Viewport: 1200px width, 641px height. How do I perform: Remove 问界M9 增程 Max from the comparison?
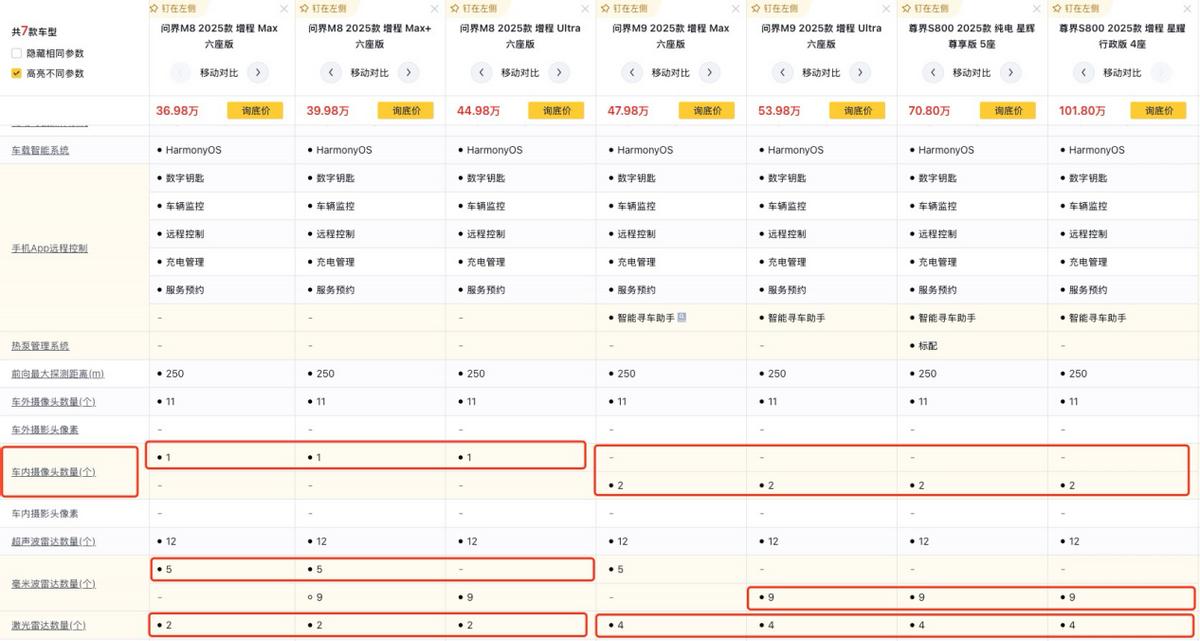[x=735, y=8]
